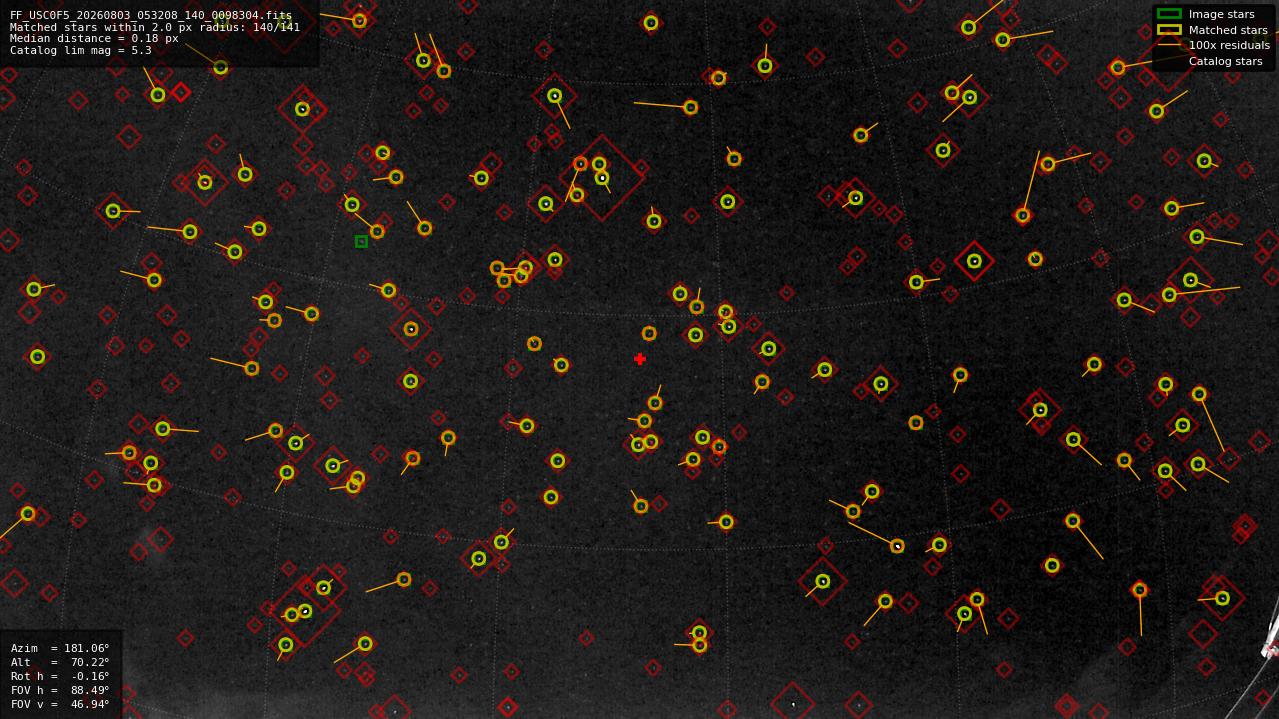The image size is (1279, 719).
Task: Click the orange 100x residuals legend line
Action: (1169, 45)
